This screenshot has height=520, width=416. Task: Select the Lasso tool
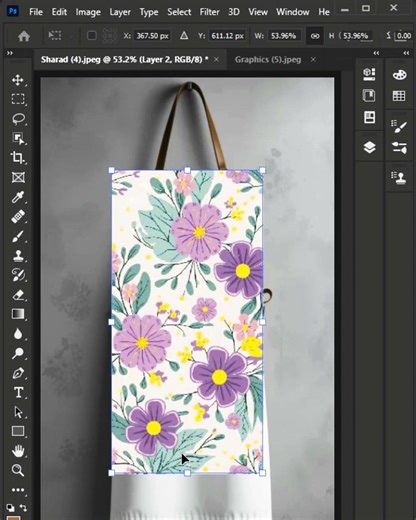click(x=18, y=119)
